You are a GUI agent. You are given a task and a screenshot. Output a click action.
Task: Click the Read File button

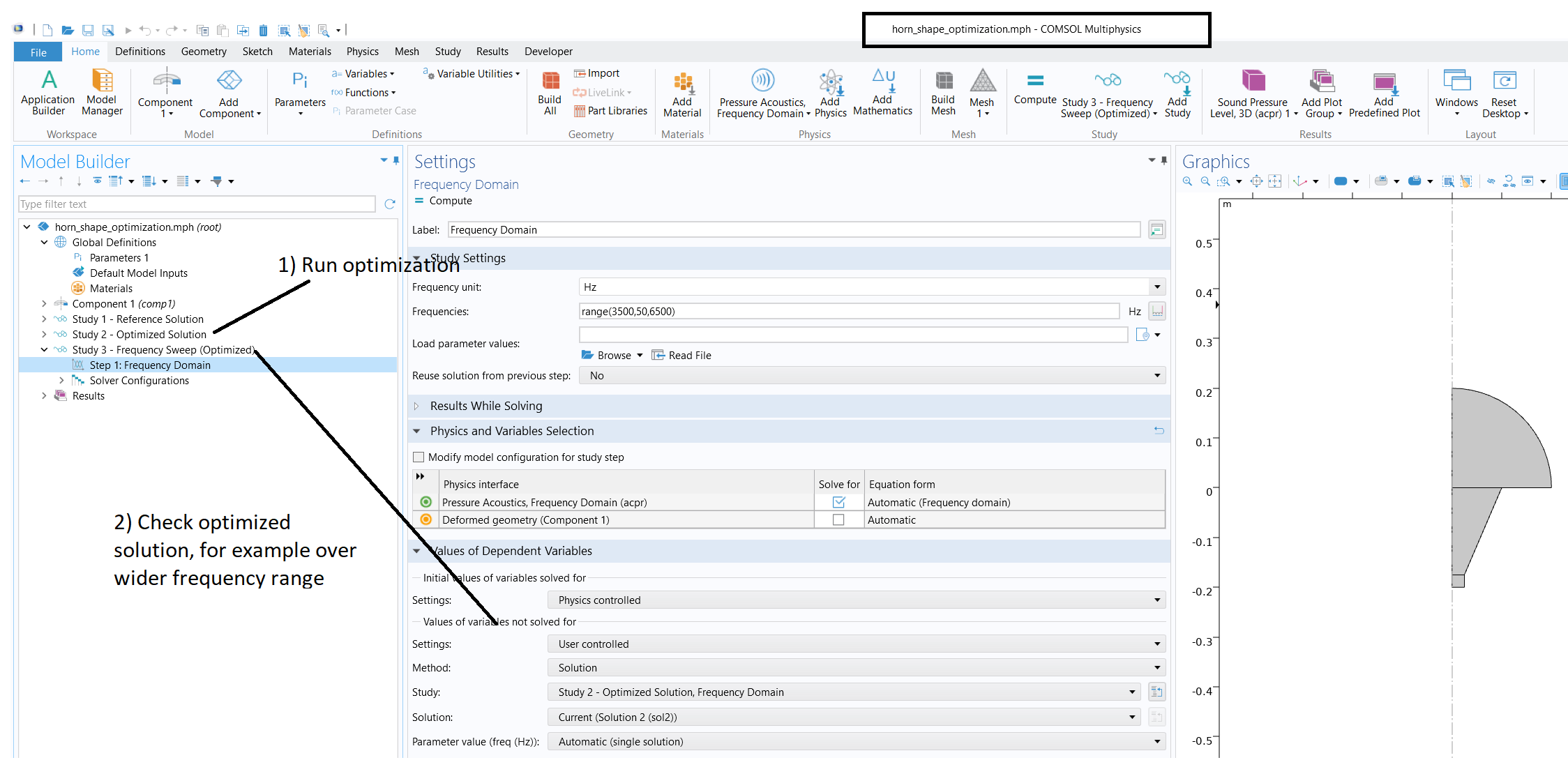[x=681, y=356]
